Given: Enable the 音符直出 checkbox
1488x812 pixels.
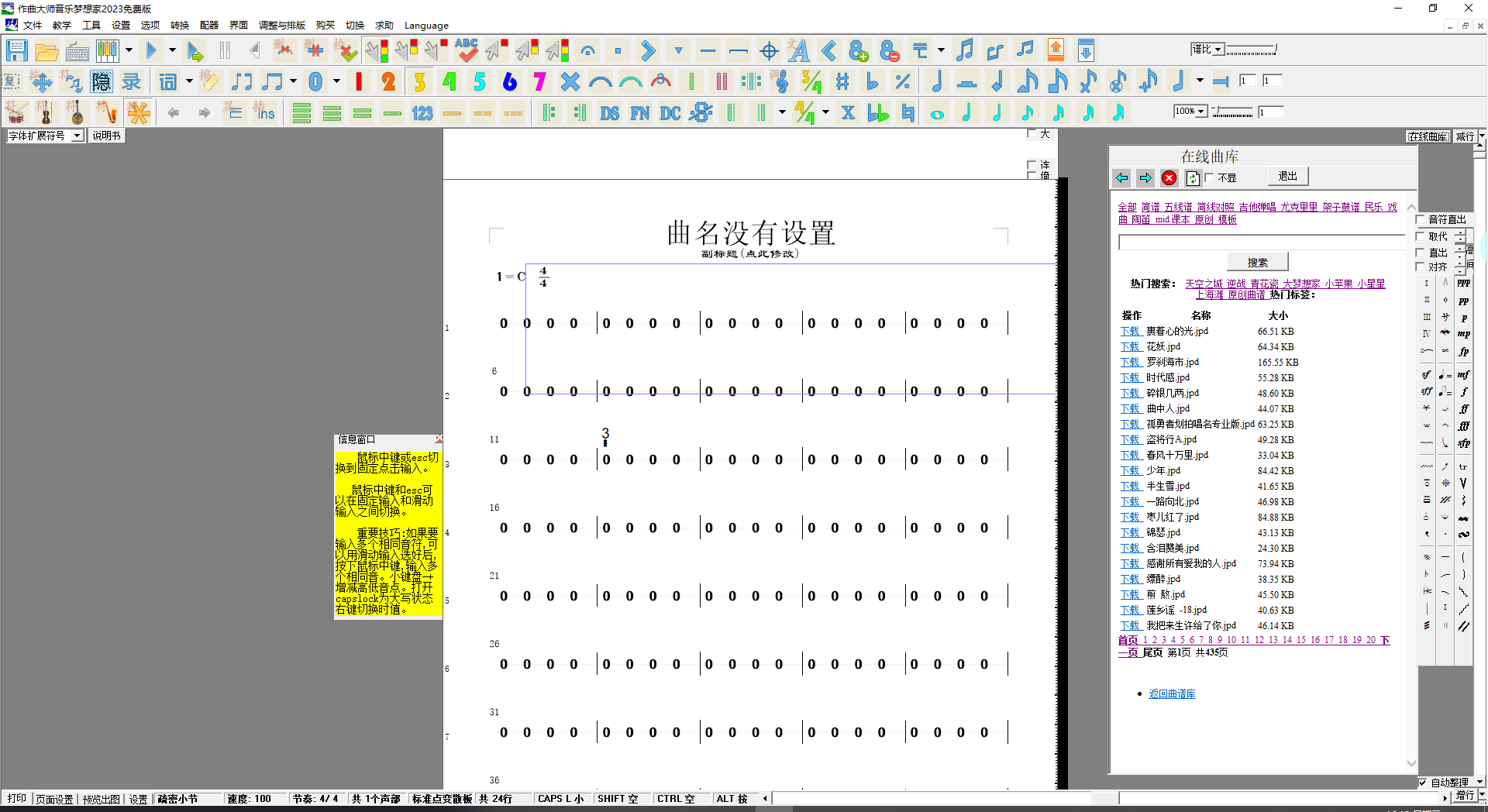Looking at the screenshot, I should click(x=1421, y=219).
